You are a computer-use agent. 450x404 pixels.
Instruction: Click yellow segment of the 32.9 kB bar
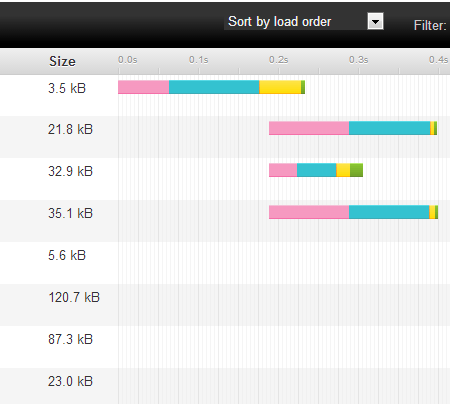pyautogui.click(x=343, y=170)
